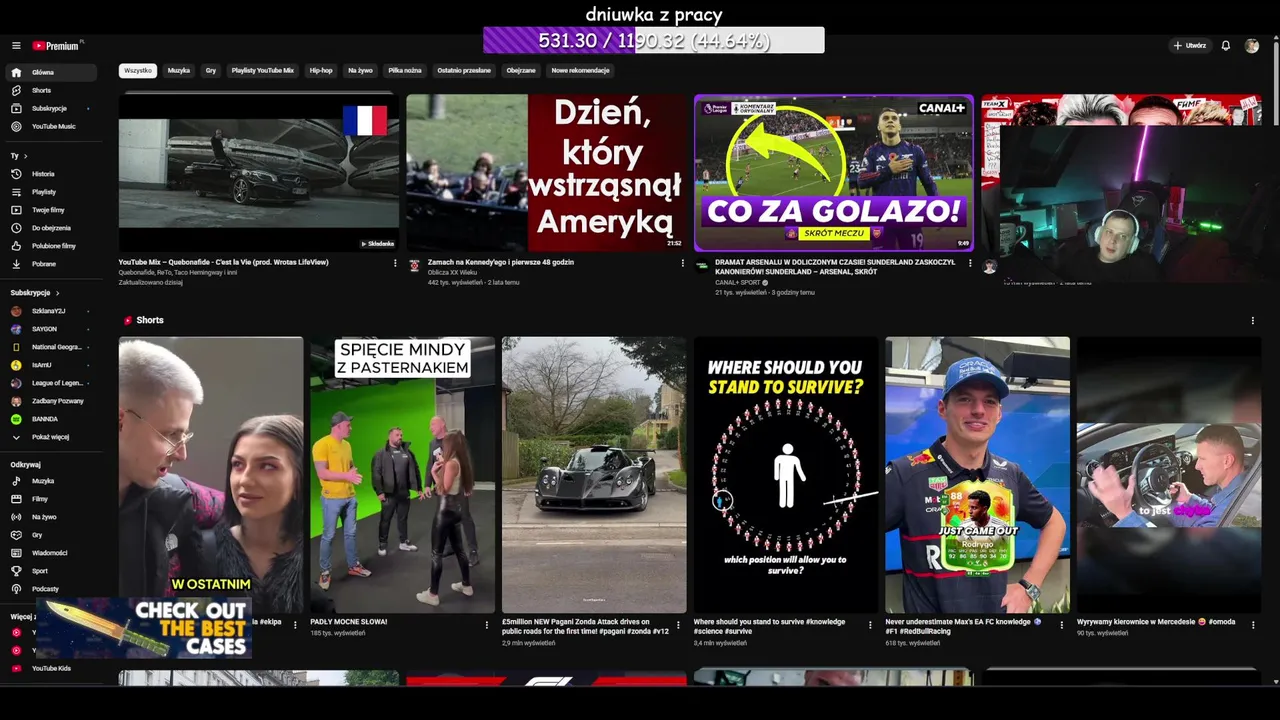
Task: Open Shorts from the sidebar
Action: point(52,90)
